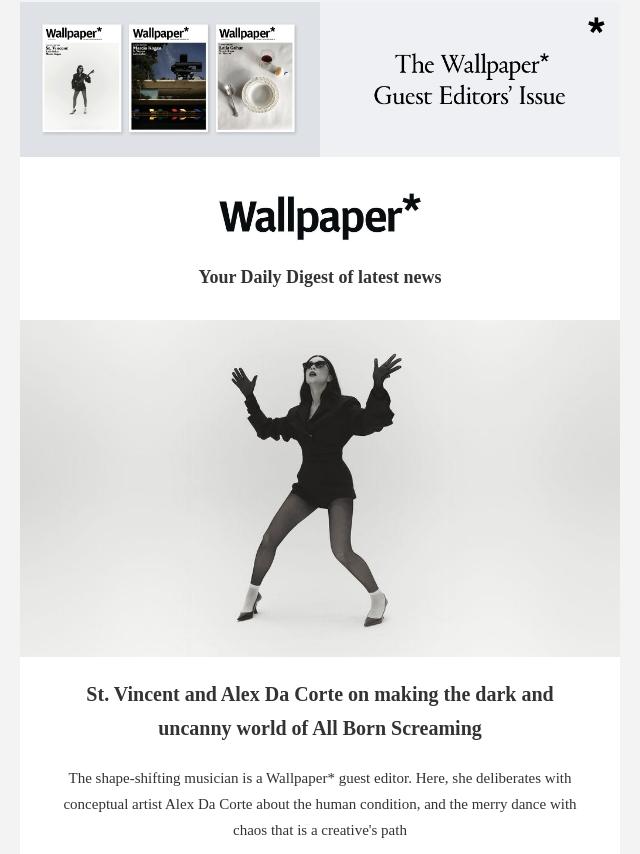Click the Wallpaper* masthead on the third cover
Viewport: 640px width, 854px height.
(x=247, y=33)
